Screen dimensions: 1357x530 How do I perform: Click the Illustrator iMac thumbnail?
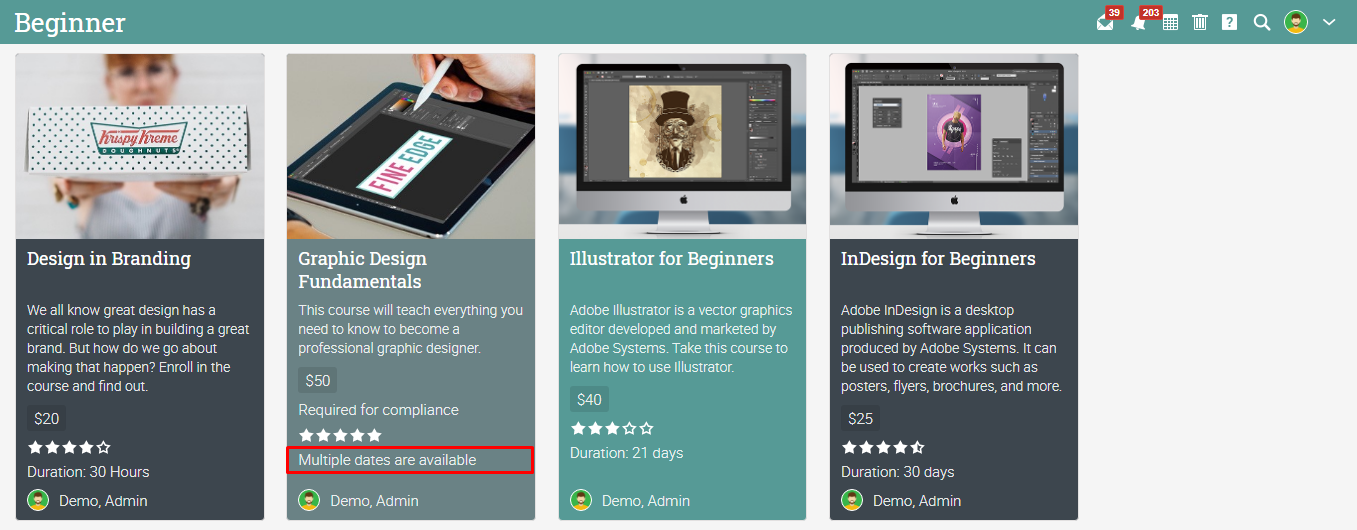(682, 146)
